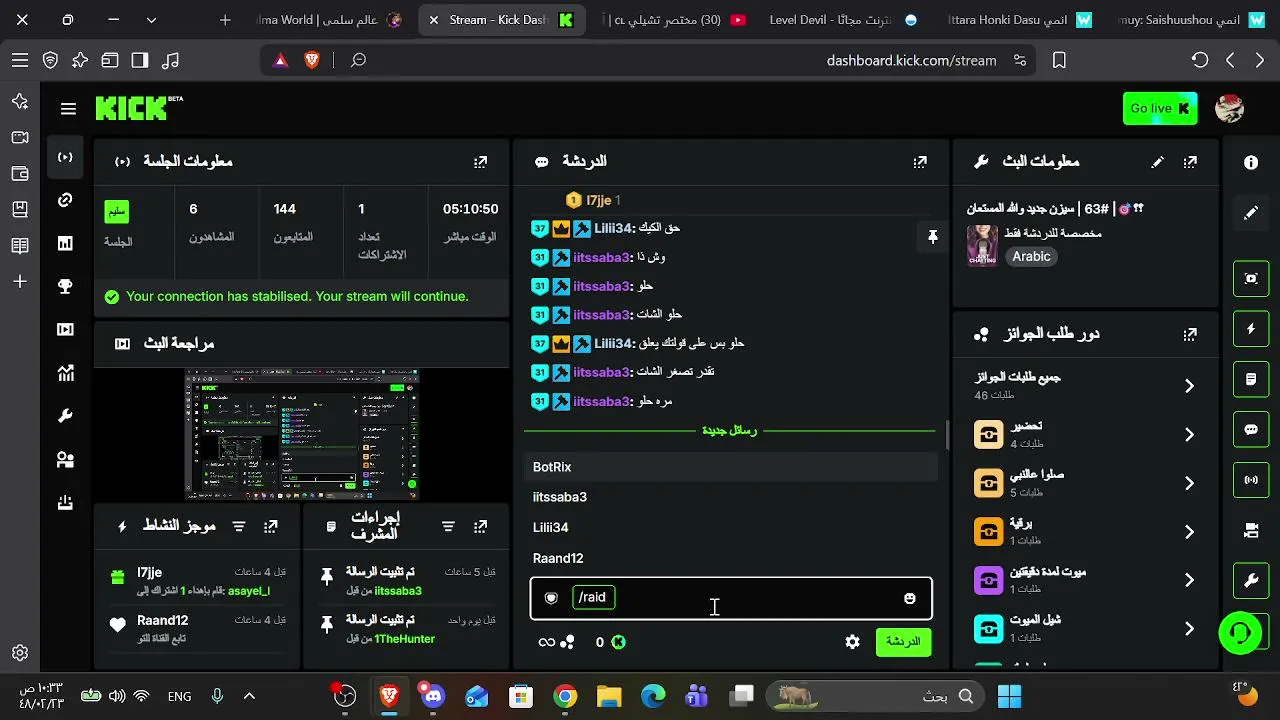Open Discord from the Windows taskbar

pyautogui.click(x=432, y=696)
